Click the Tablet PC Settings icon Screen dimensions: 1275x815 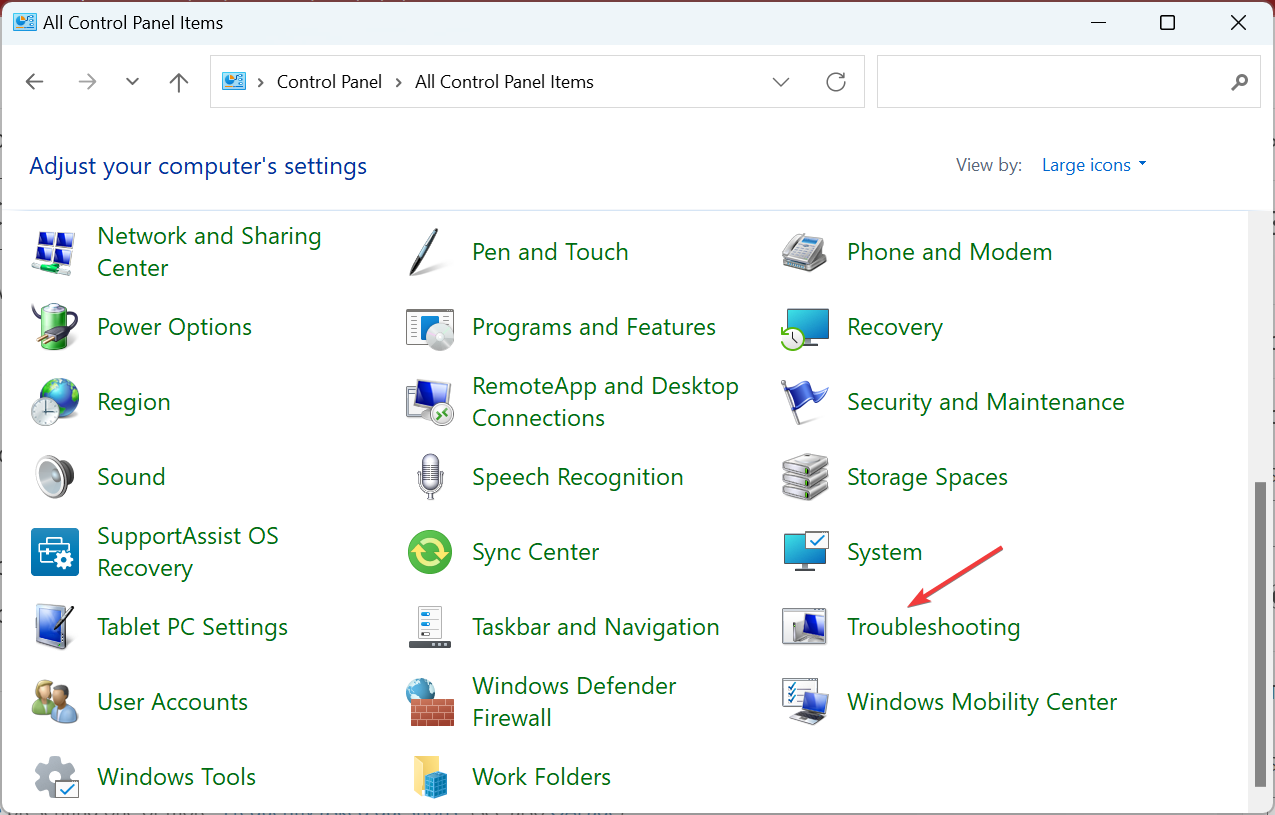coord(55,627)
